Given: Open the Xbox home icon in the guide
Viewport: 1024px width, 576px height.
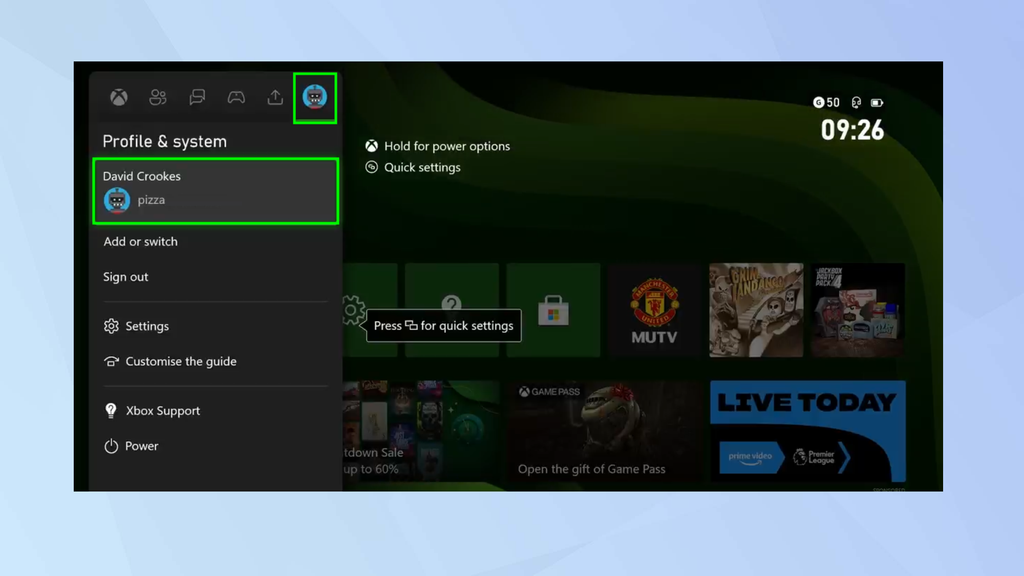Looking at the screenshot, I should pos(119,97).
